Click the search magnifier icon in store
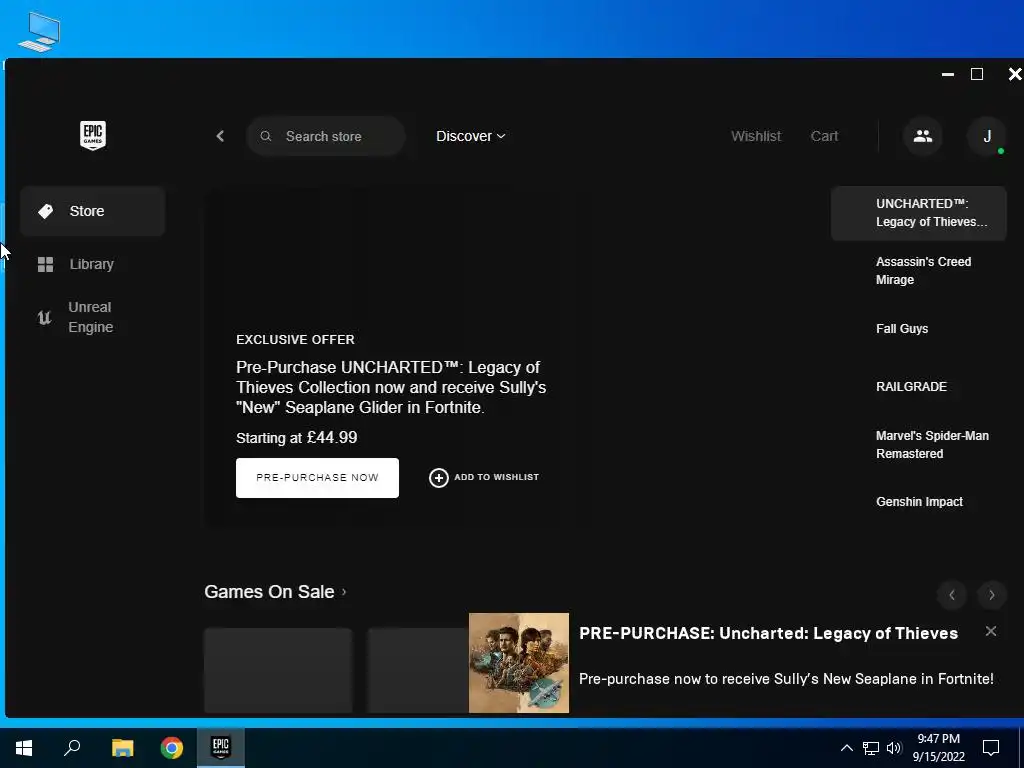This screenshot has height=768, width=1024. (266, 136)
